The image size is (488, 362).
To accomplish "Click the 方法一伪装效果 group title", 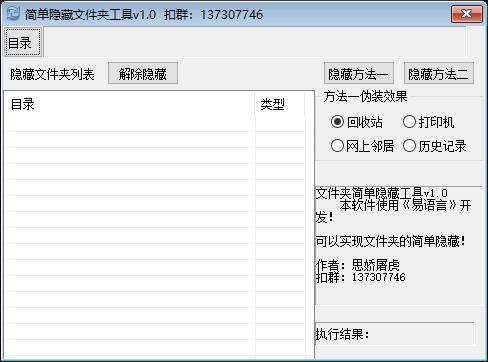I will pos(365,97).
